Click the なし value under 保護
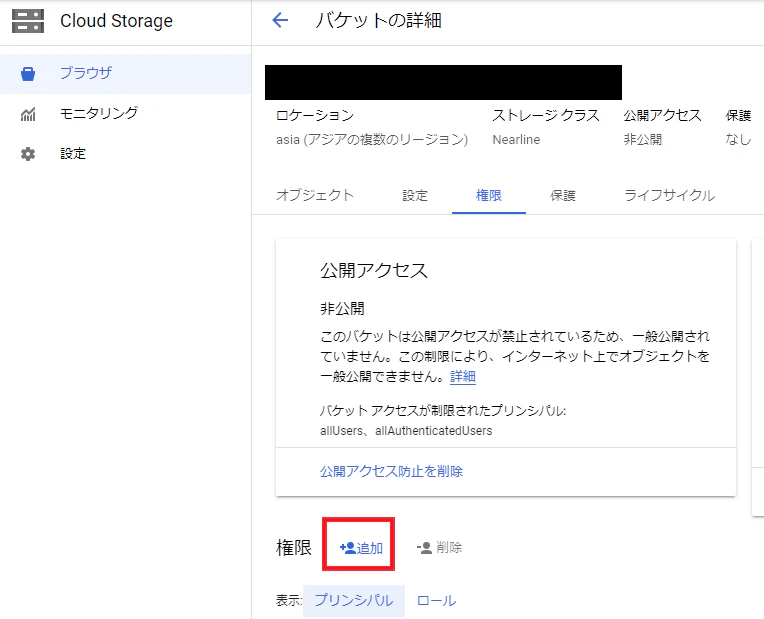 pyautogui.click(x=738, y=139)
